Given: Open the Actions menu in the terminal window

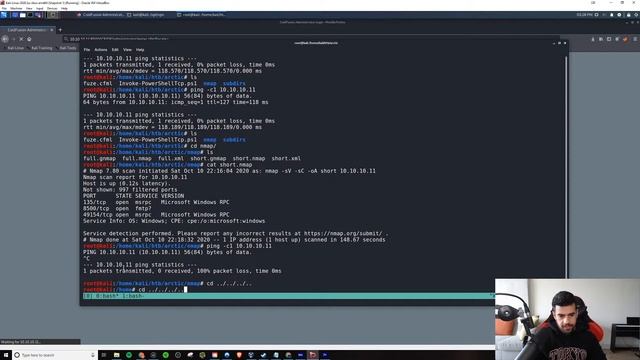Looking at the screenshot, I should [100, 50].
